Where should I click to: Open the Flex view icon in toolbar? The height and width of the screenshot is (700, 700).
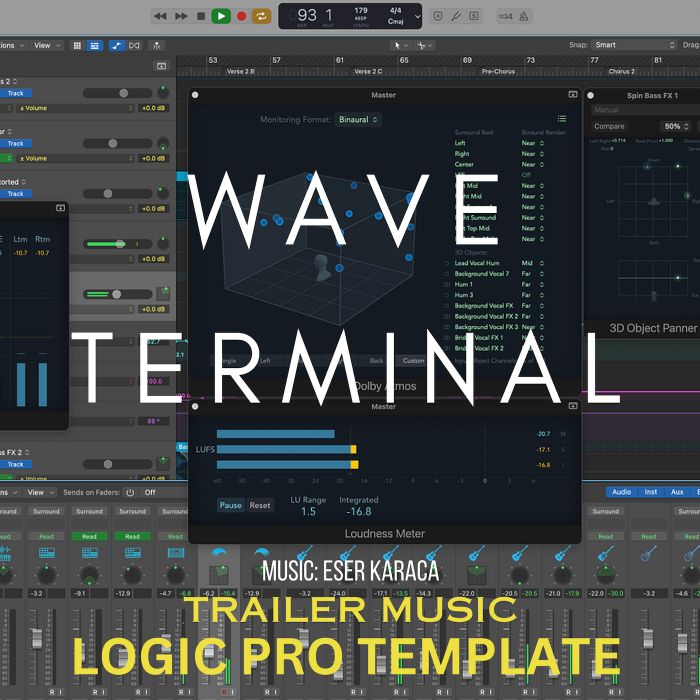tap(134, 46)
